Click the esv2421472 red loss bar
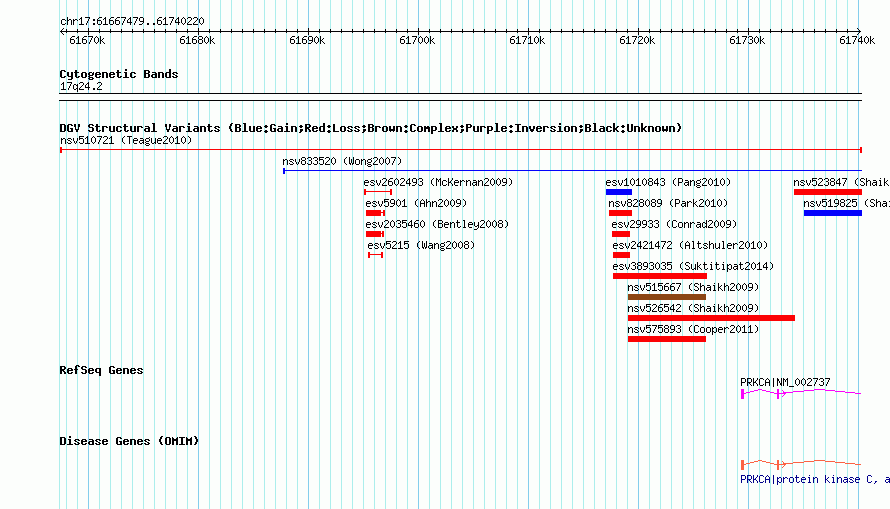 point(622,255)
